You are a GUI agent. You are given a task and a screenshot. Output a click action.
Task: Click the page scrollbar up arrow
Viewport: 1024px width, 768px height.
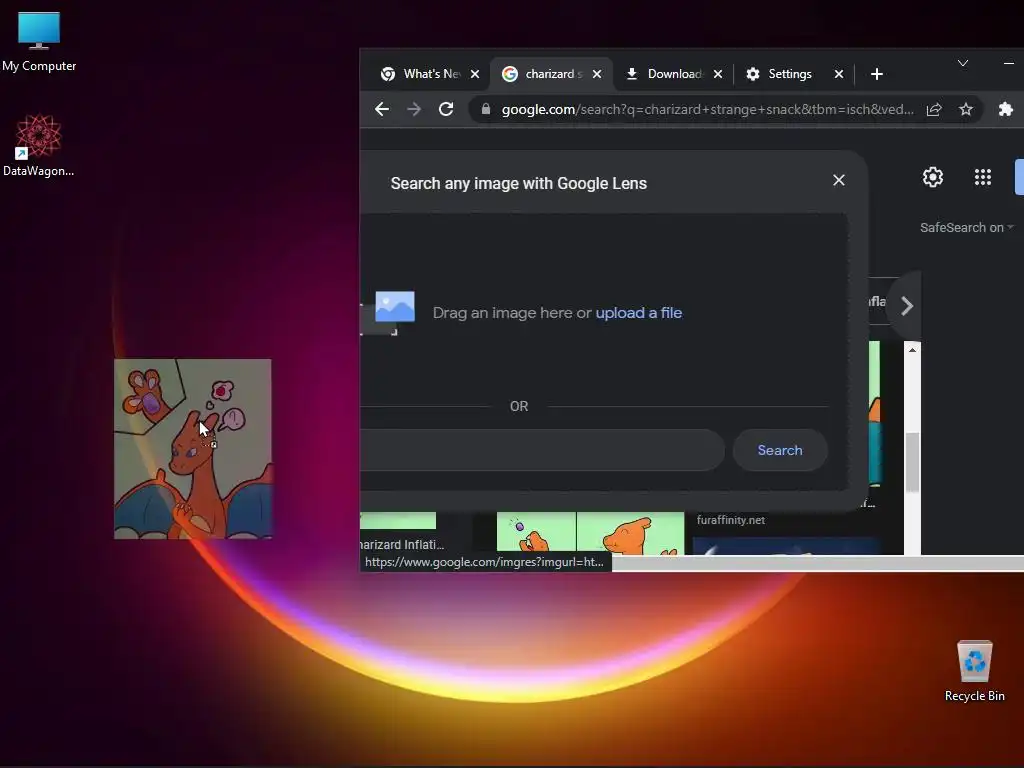coord(912,350)
